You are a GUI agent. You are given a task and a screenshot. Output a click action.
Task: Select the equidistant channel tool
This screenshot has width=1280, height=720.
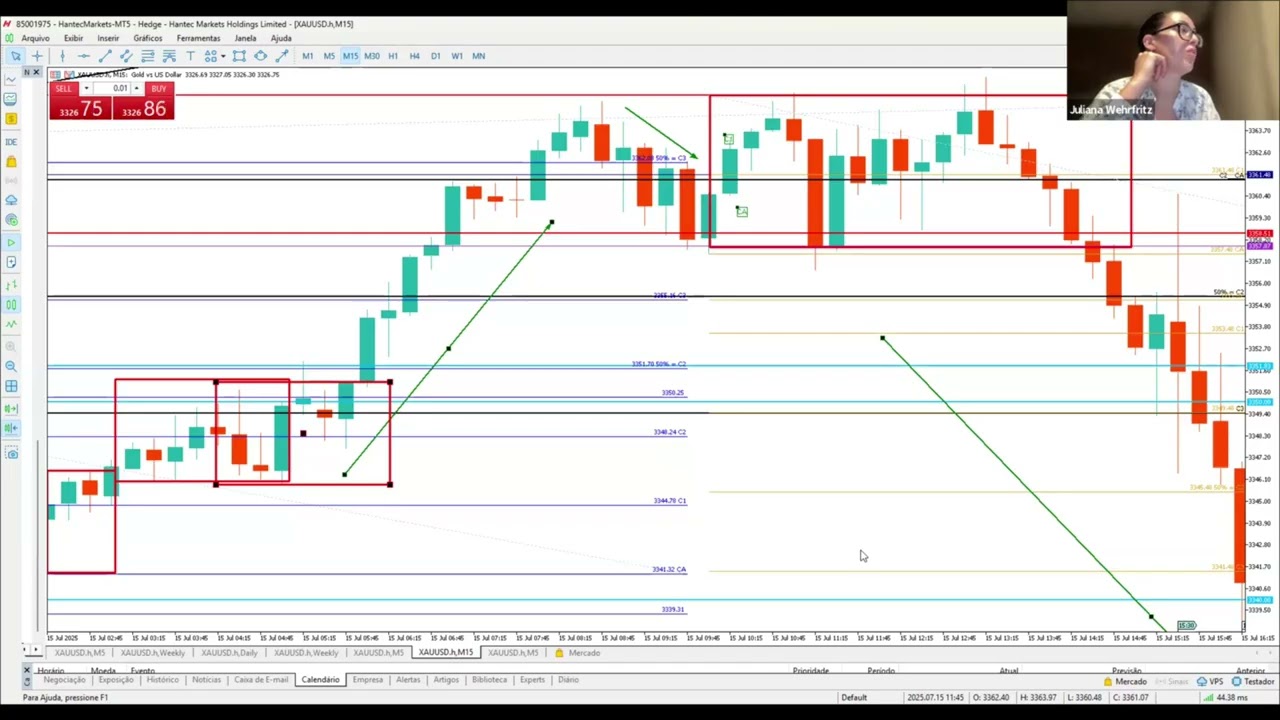(126, 56)
